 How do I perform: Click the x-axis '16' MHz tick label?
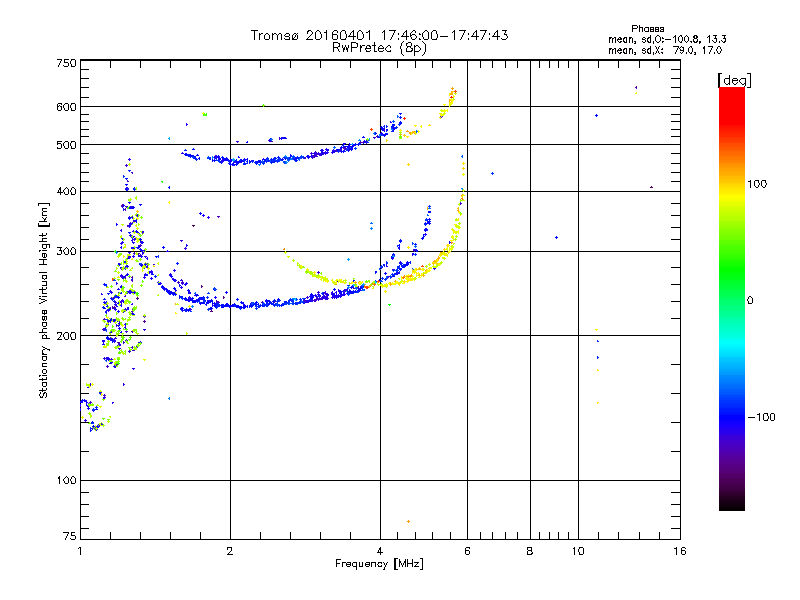(680, 551)
